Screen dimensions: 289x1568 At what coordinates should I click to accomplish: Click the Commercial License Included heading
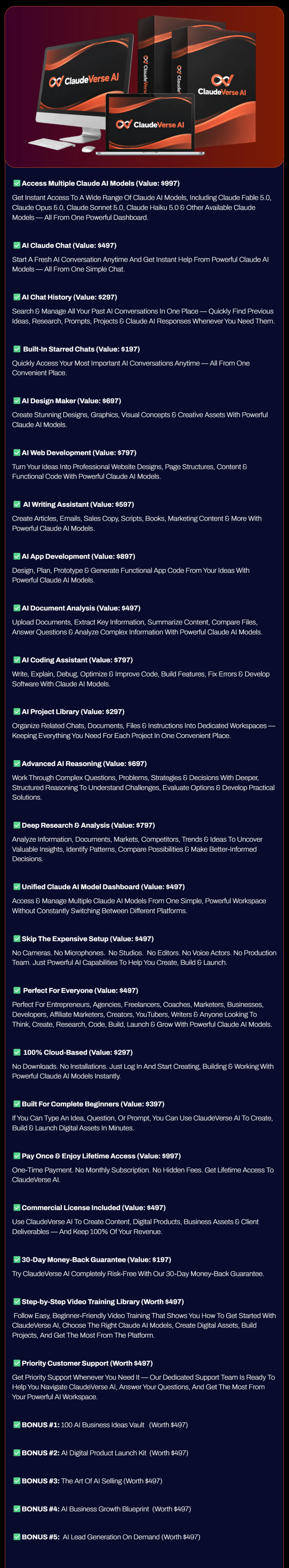click(x=94, y=1208)
